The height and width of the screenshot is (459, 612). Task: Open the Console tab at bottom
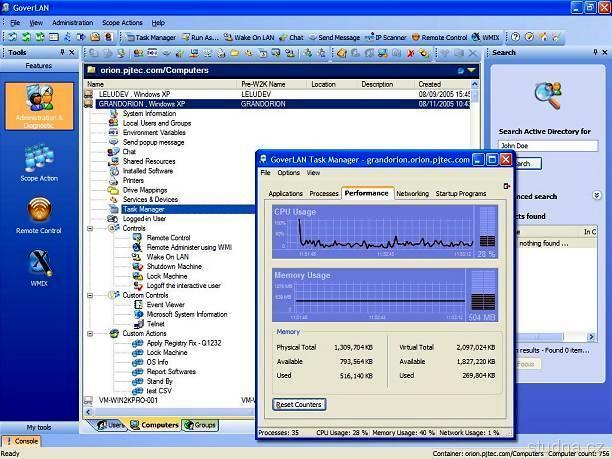21,441
